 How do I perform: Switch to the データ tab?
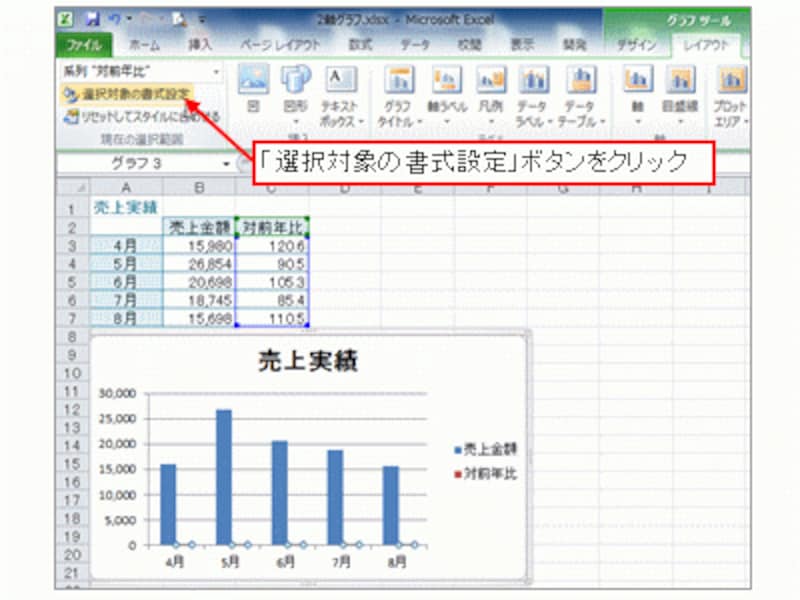point(415,45)
